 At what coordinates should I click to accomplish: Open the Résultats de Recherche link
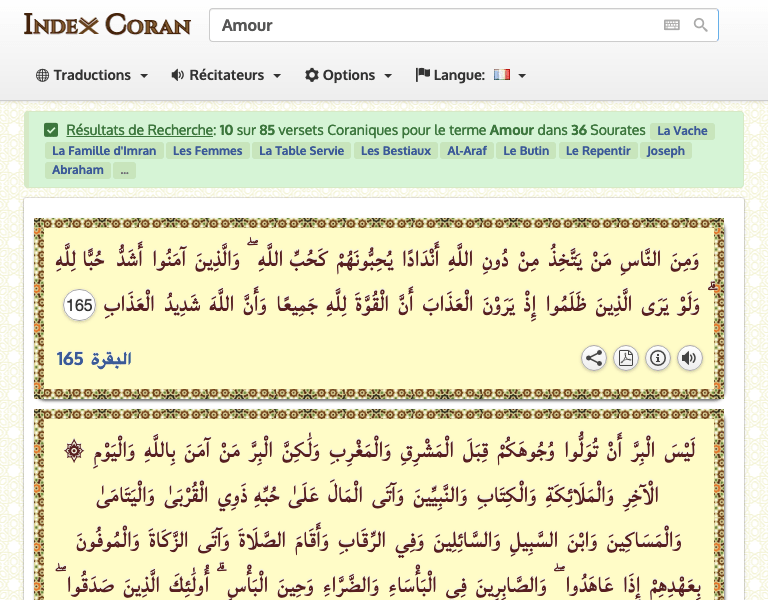pos(140,131)
